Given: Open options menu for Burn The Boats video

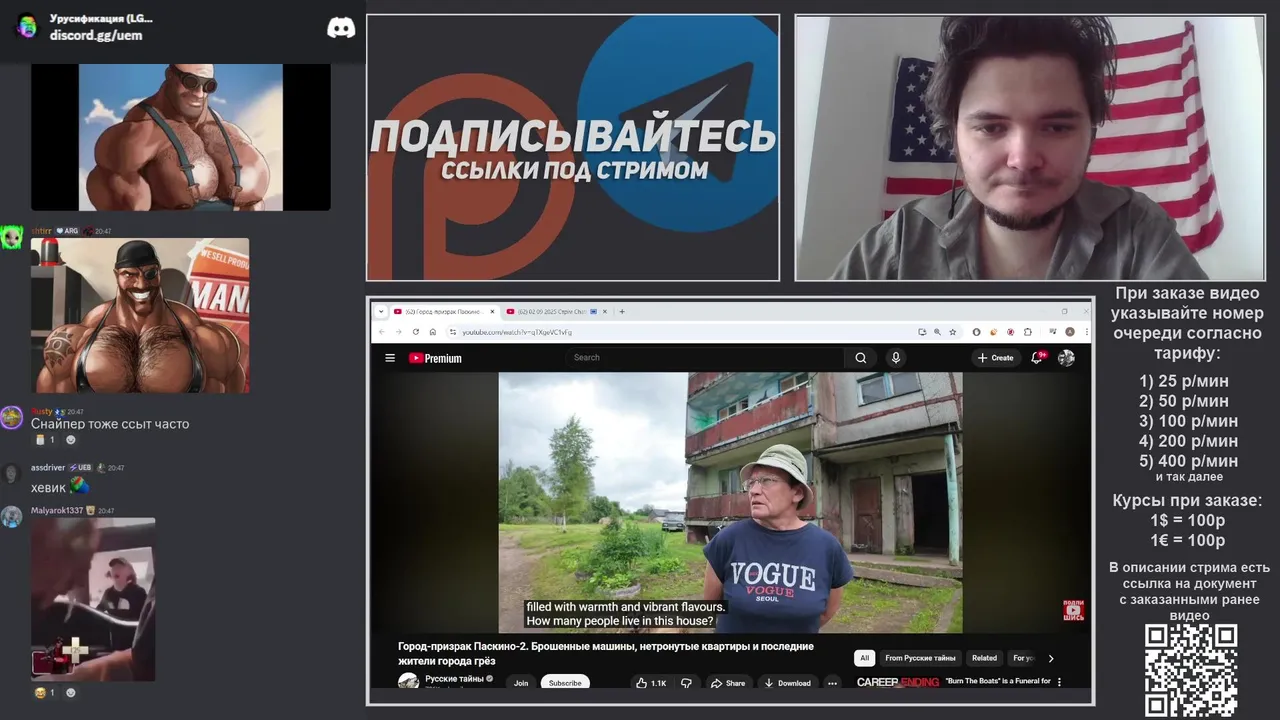Looking at the screenshot, I should pos(1059,682).
